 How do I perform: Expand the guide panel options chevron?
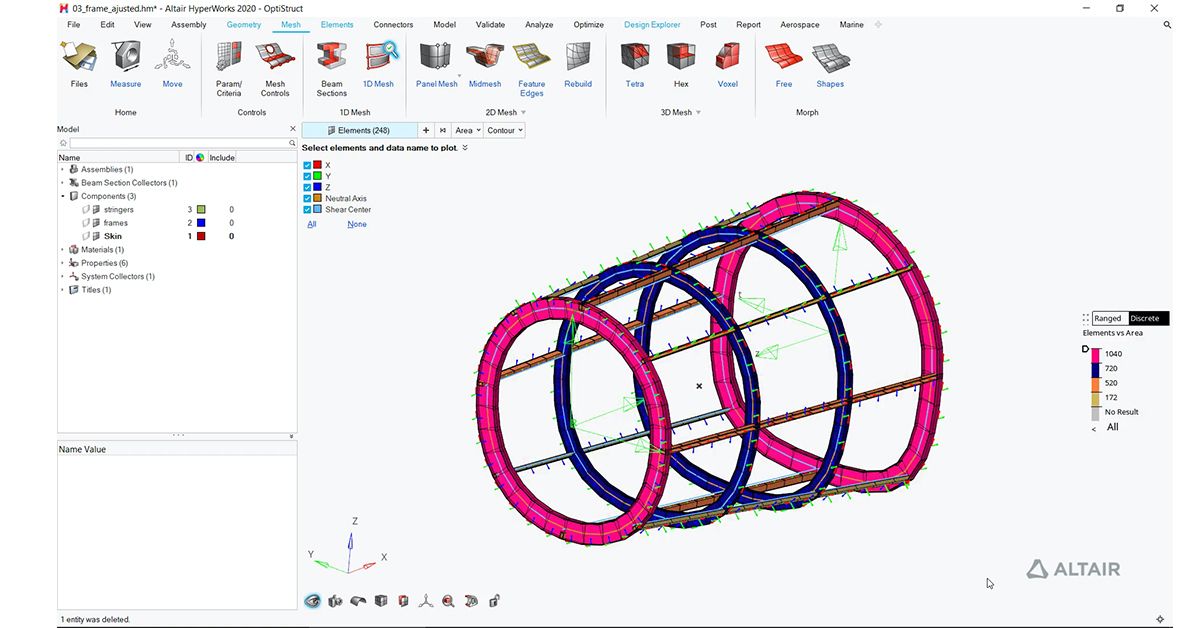tap(465, 148)
